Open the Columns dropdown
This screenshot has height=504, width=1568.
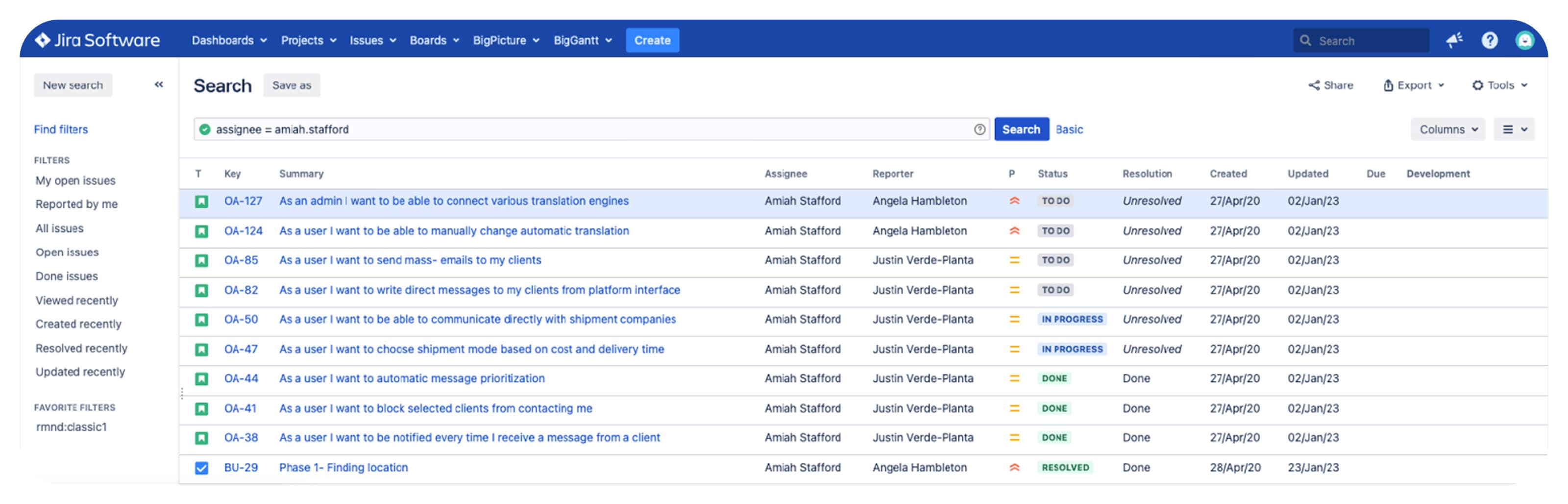(x=1448, y=129)
